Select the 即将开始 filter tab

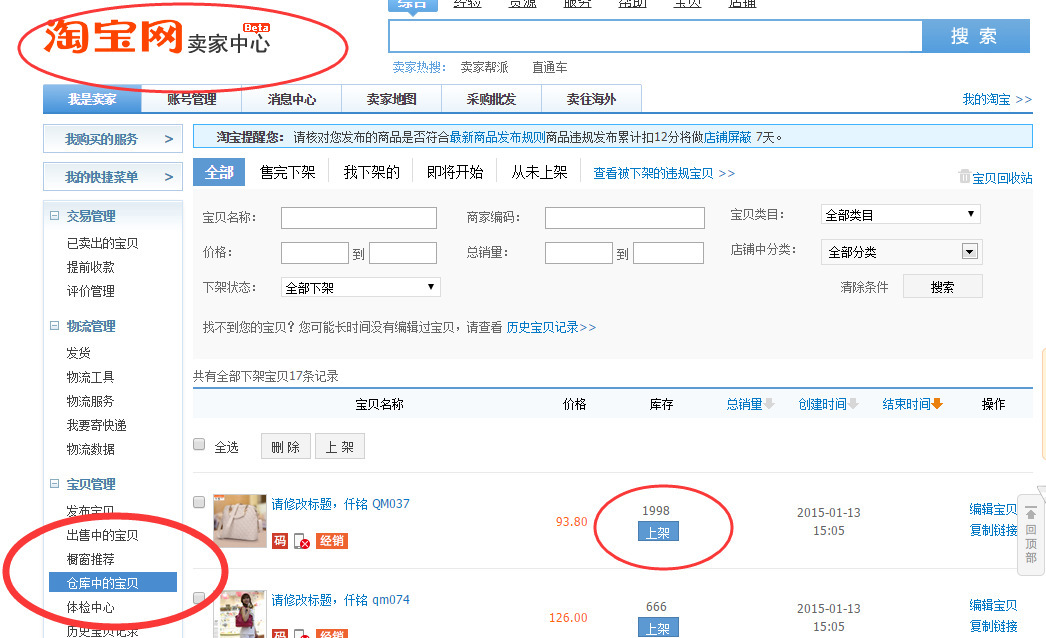tap(455, 172)
